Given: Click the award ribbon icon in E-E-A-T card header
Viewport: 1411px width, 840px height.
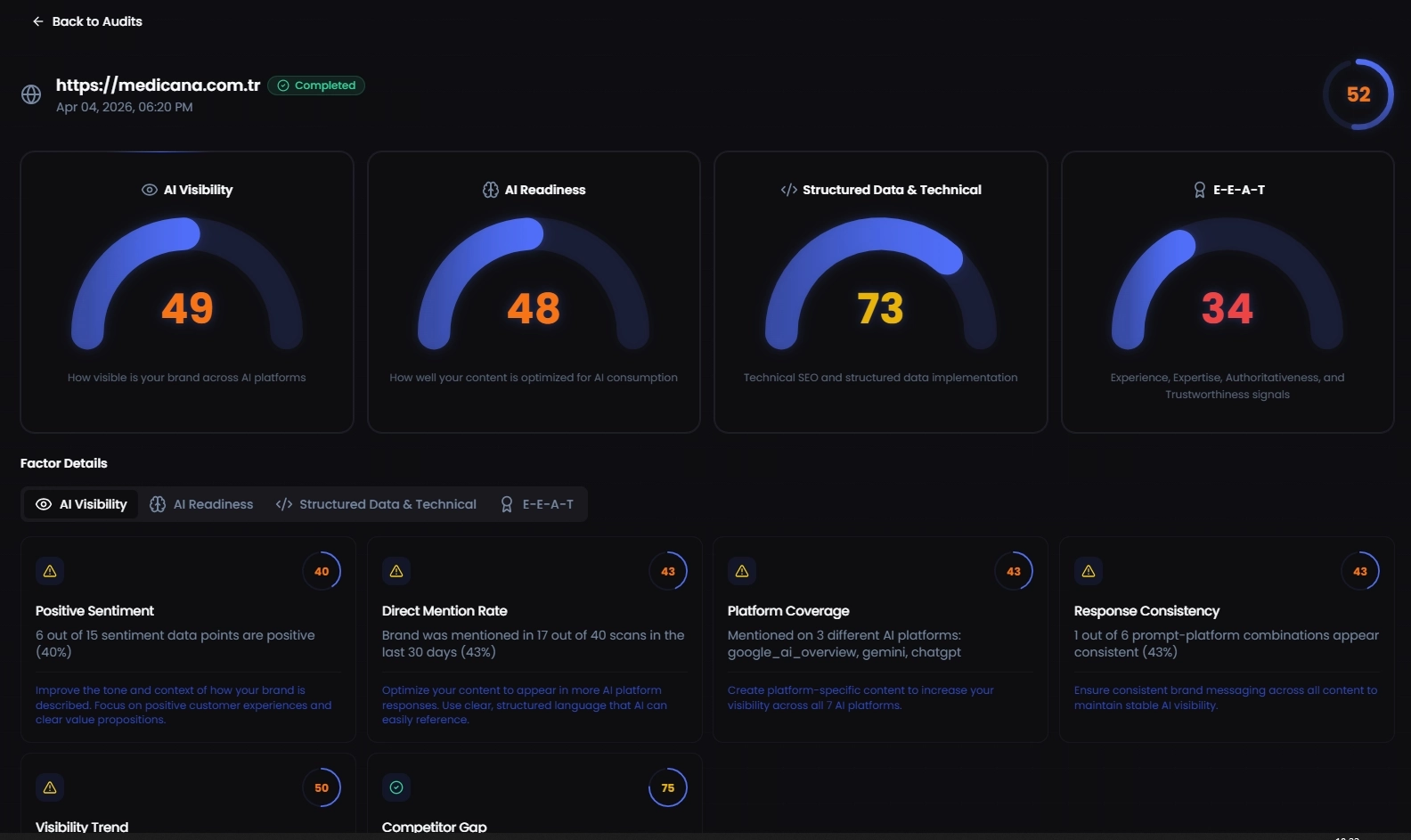Looking at the screenshot, I should [1200, 190].
